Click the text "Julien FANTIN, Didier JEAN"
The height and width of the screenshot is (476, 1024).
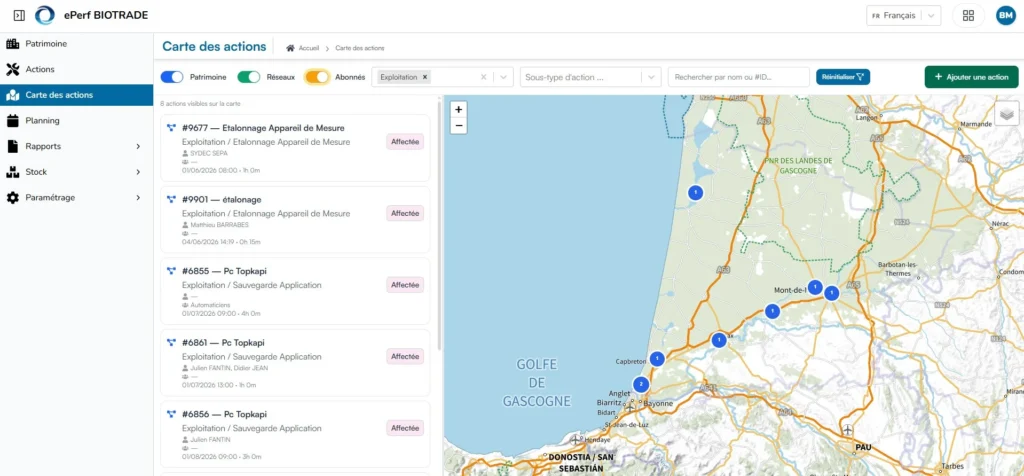(229, 368)
